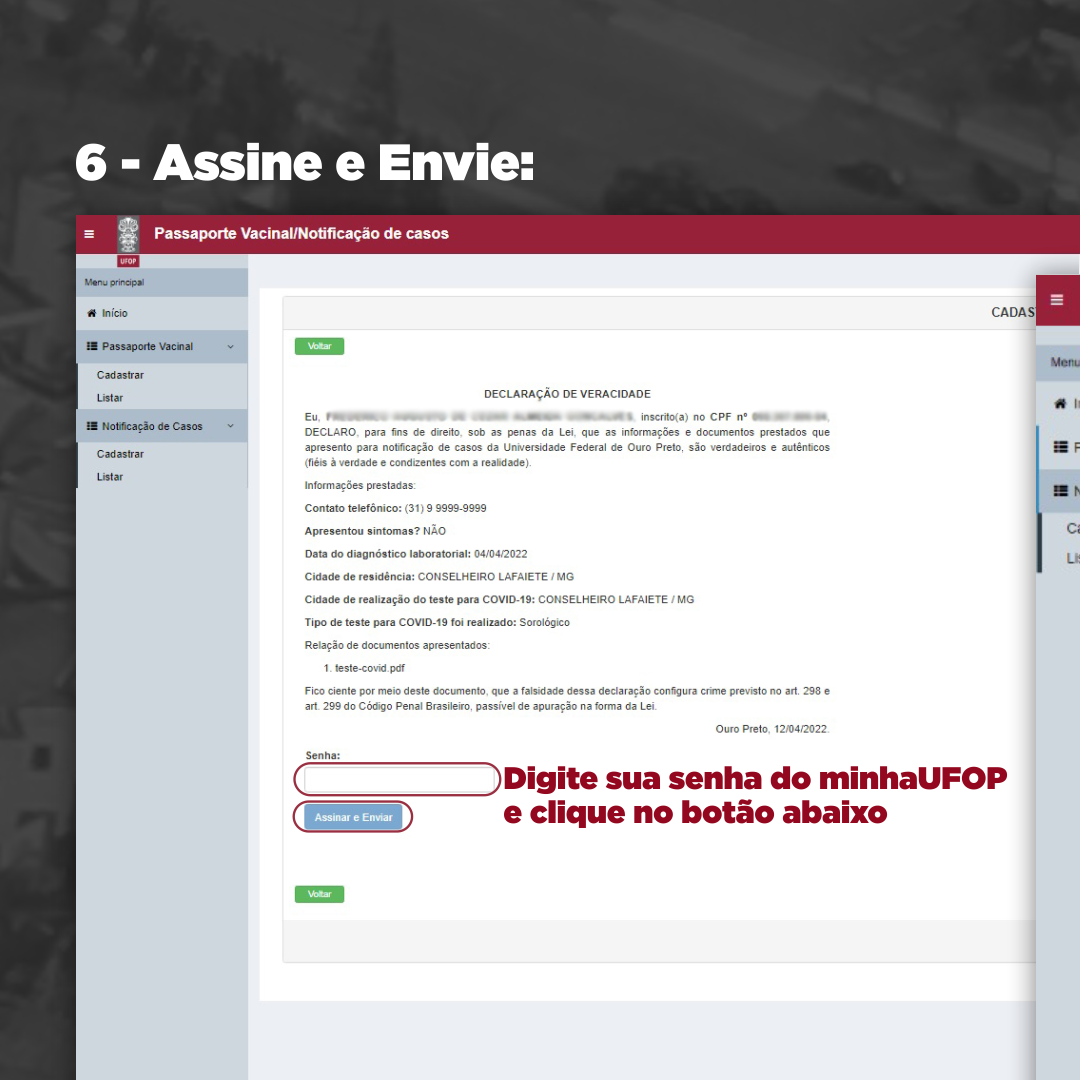Open hamburger menu in the overlapping right window

click(1057, 300)
